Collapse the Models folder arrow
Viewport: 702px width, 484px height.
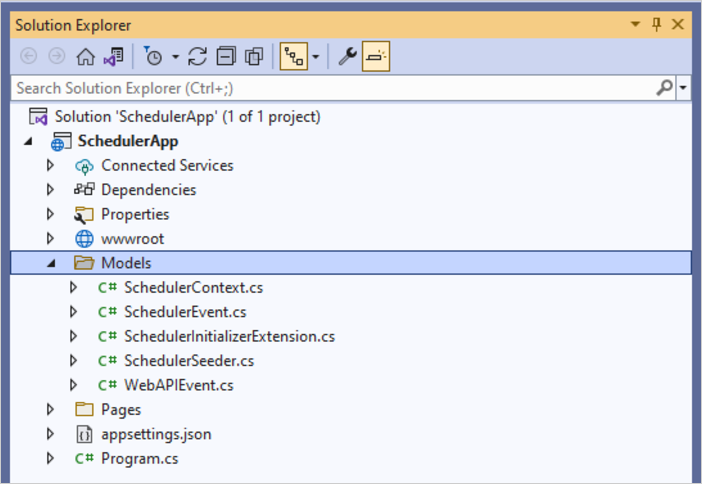51,263
